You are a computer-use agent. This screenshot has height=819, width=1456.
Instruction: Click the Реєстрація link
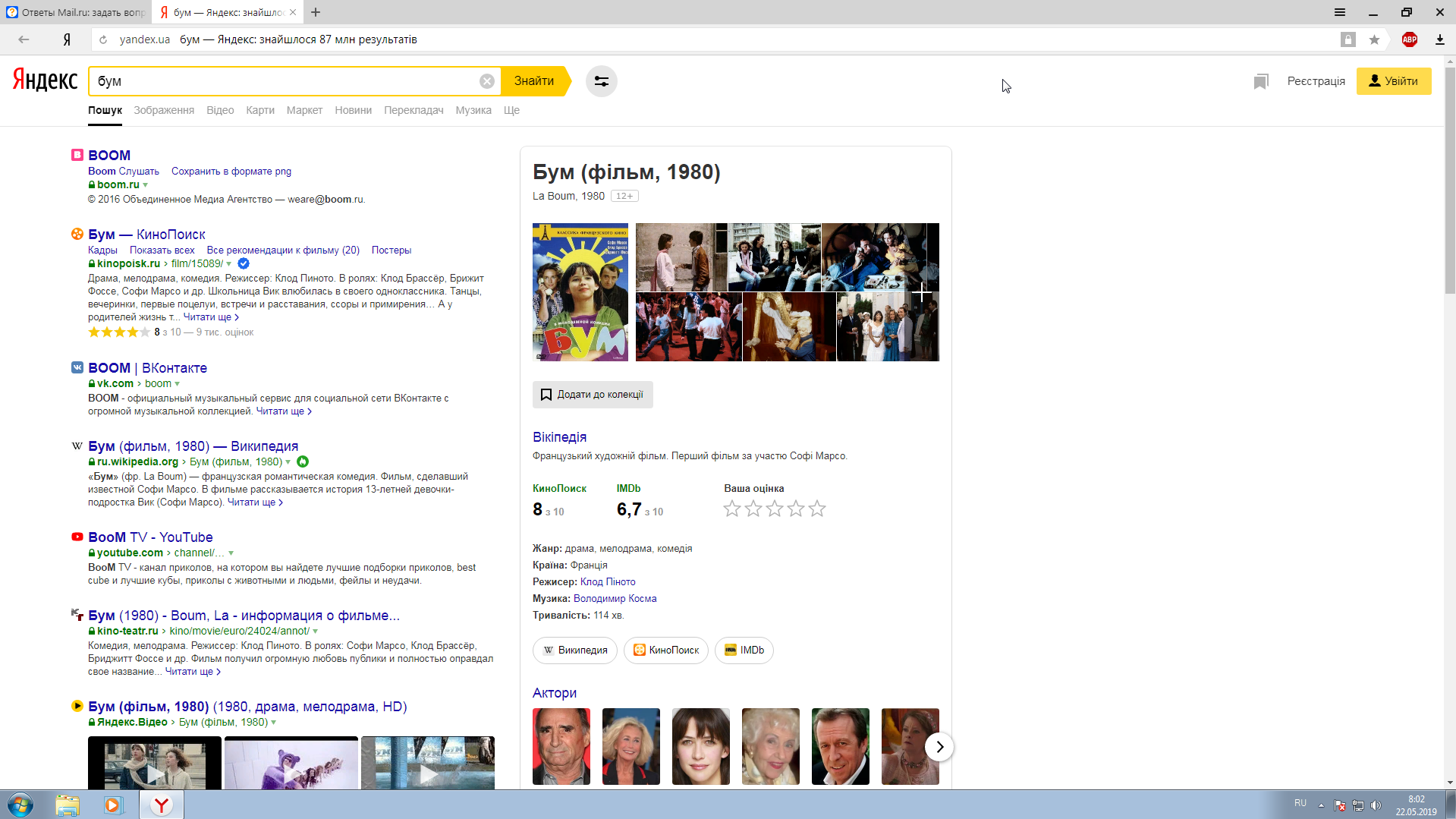click(1316, 81)
